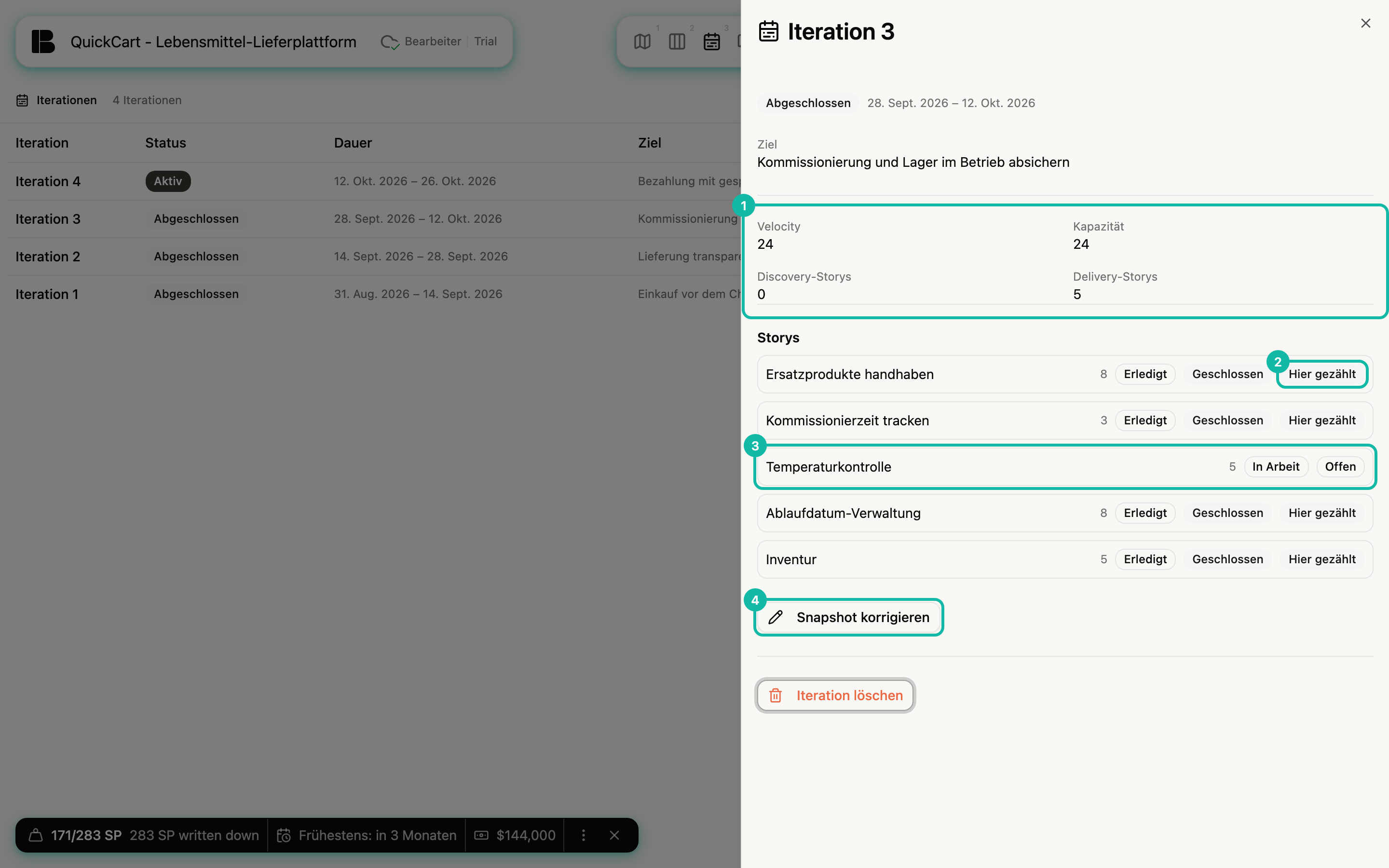
Task: Click Offen tag on Temperaturkontrolle
Action: click(1340, 467)
